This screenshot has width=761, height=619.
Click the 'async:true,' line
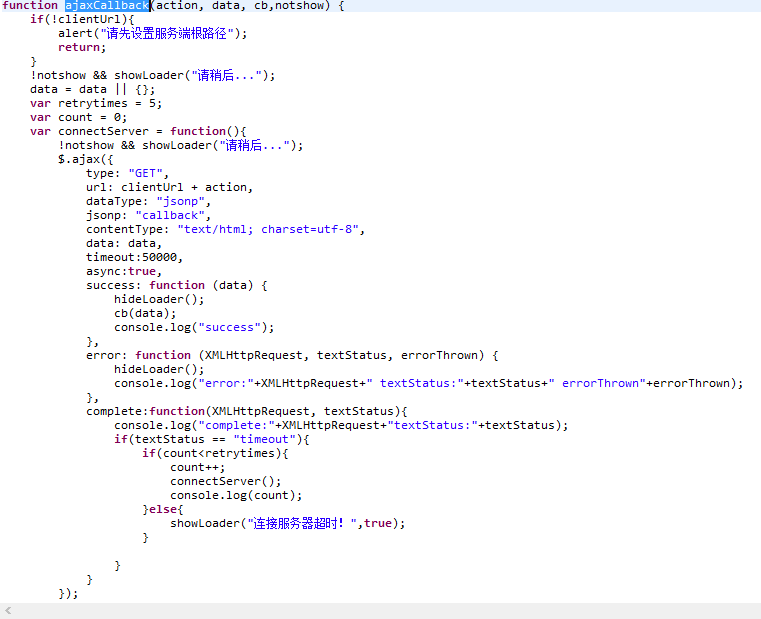tap(124, 271)
